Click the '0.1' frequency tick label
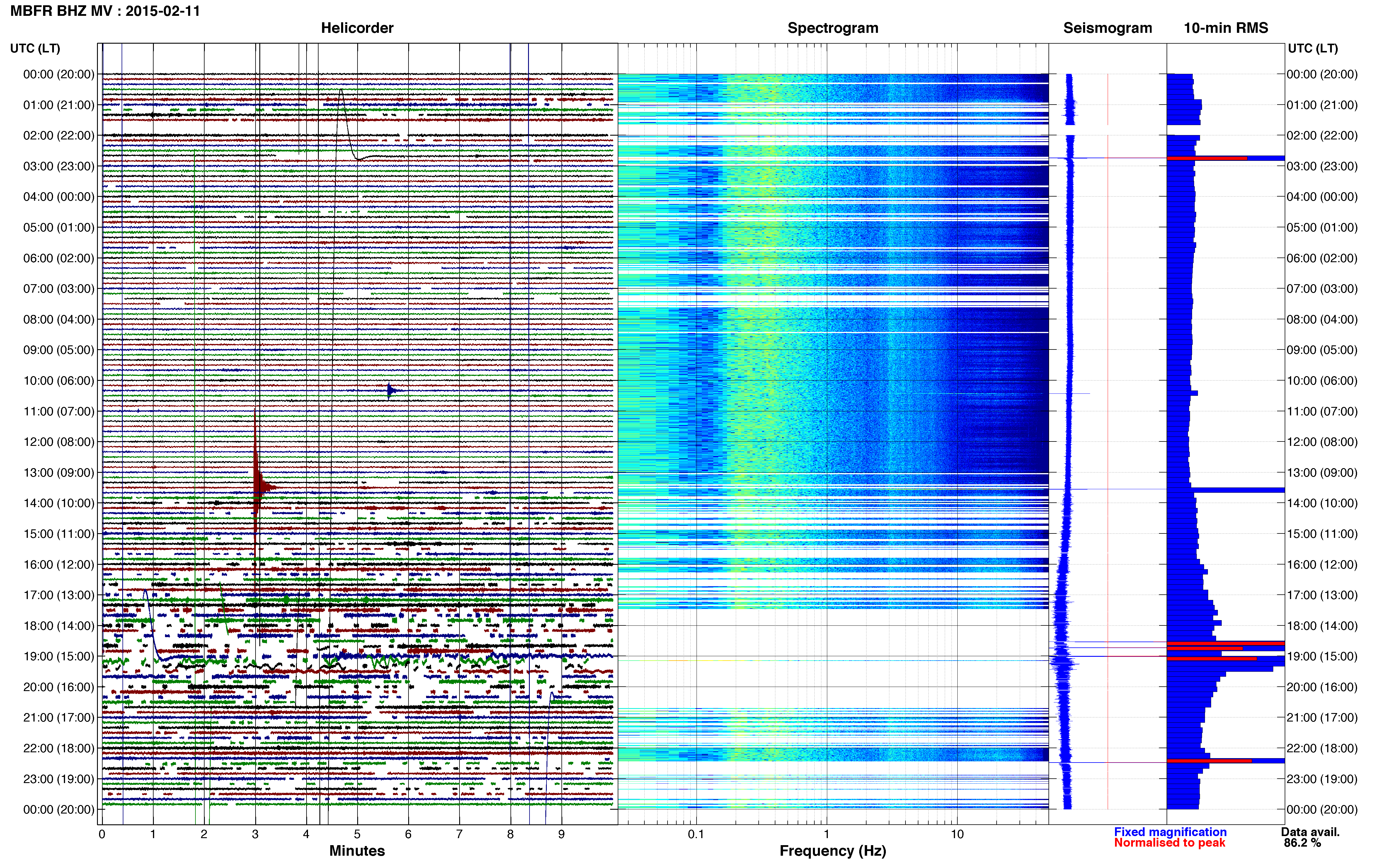 (696, 834)
